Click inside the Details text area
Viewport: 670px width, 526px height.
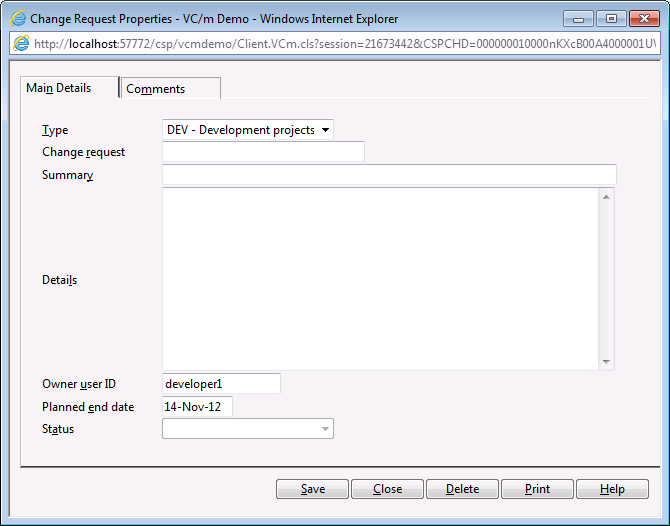click(x=380, y=279)
